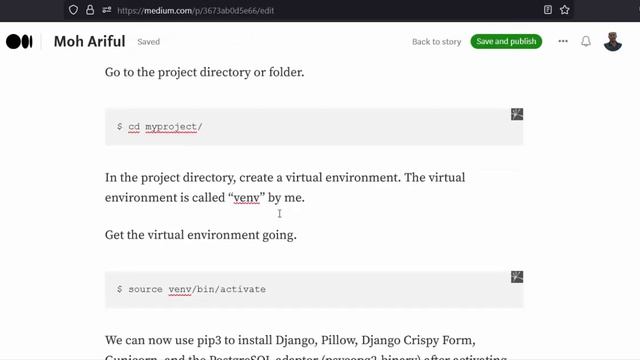
Task: Click the line 'Get the virtual environment going.'
Action: click(x=201, y=235)
